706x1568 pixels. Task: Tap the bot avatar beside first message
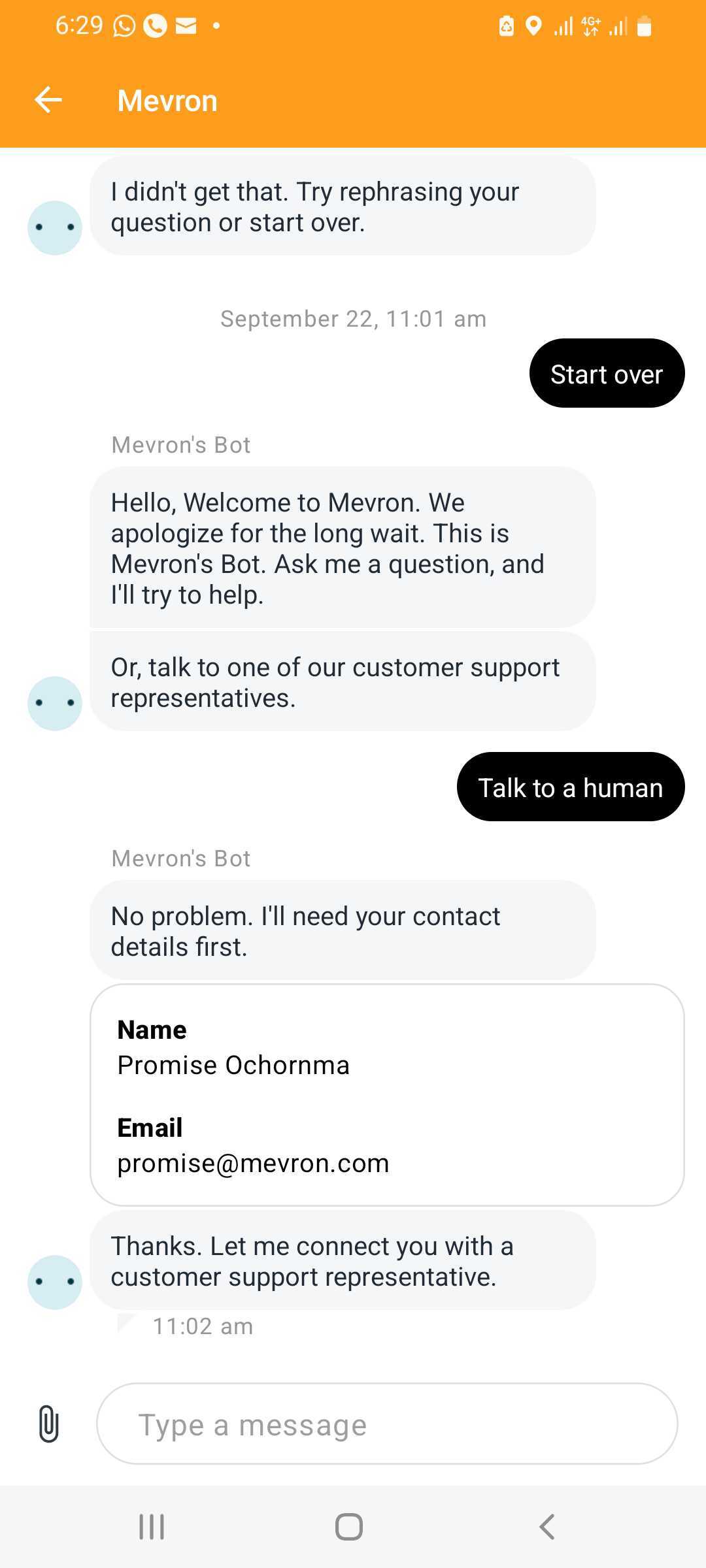click(55, 227)
